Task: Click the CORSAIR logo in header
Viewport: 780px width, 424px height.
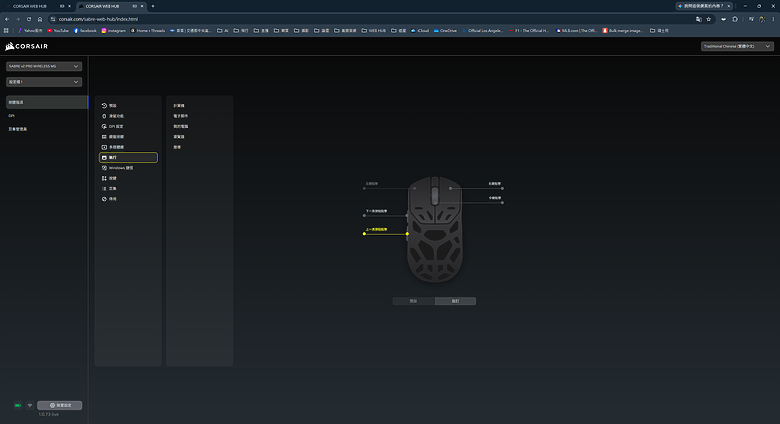Action: pyautogui.click(x=27, y=46)
